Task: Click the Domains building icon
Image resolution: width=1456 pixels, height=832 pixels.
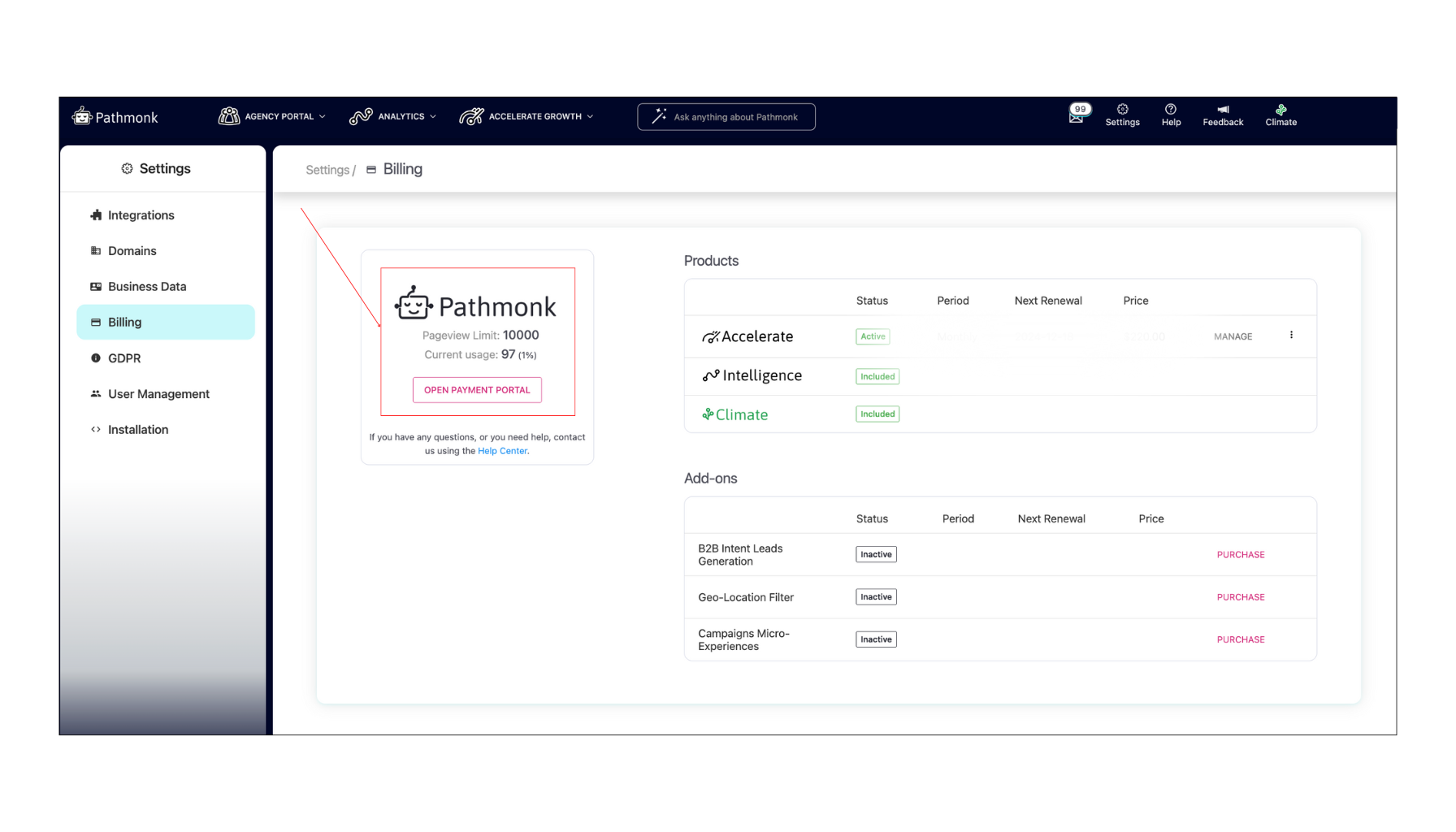Action: click(96, 250)
